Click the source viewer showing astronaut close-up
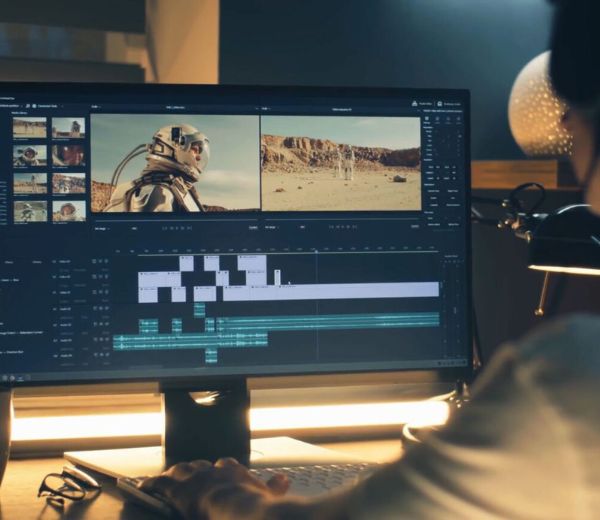Viewport: 600px width, 520px height. tap(175, 162)
